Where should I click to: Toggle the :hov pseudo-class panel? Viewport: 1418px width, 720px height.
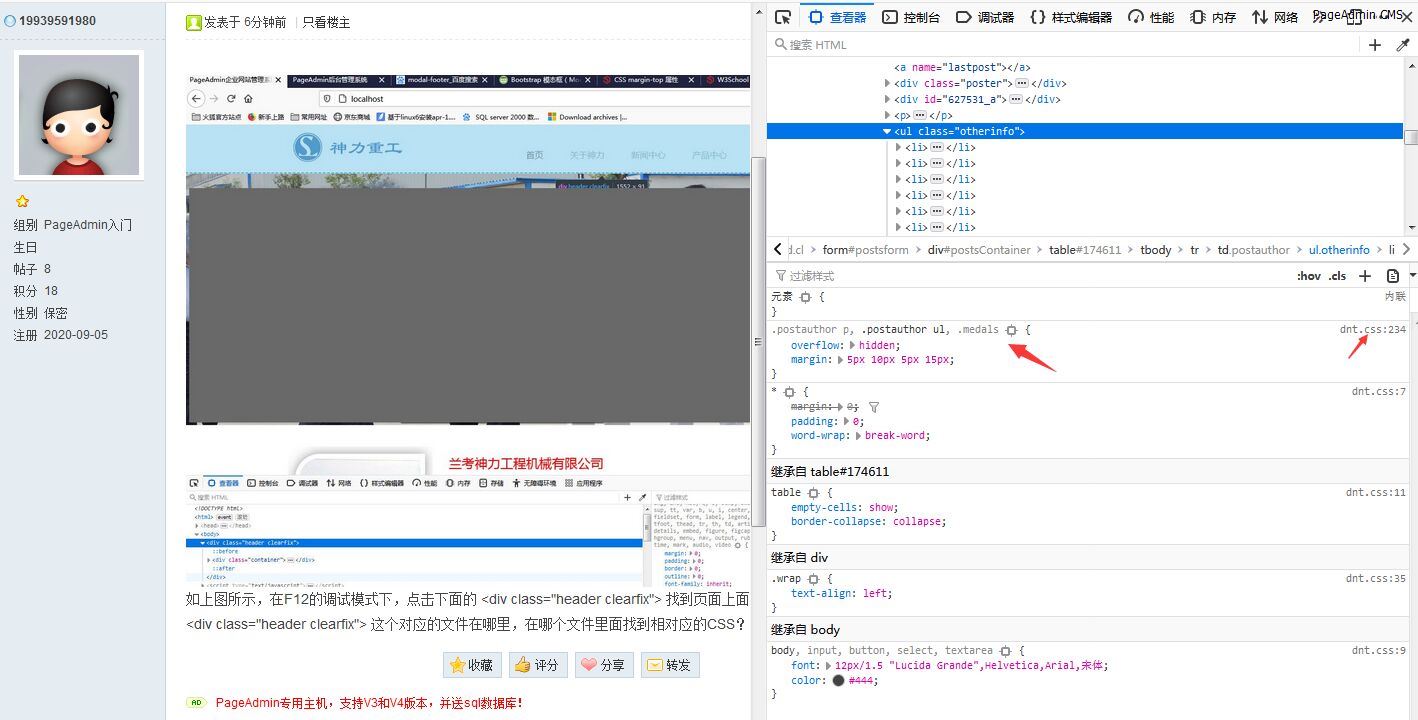1308,276
